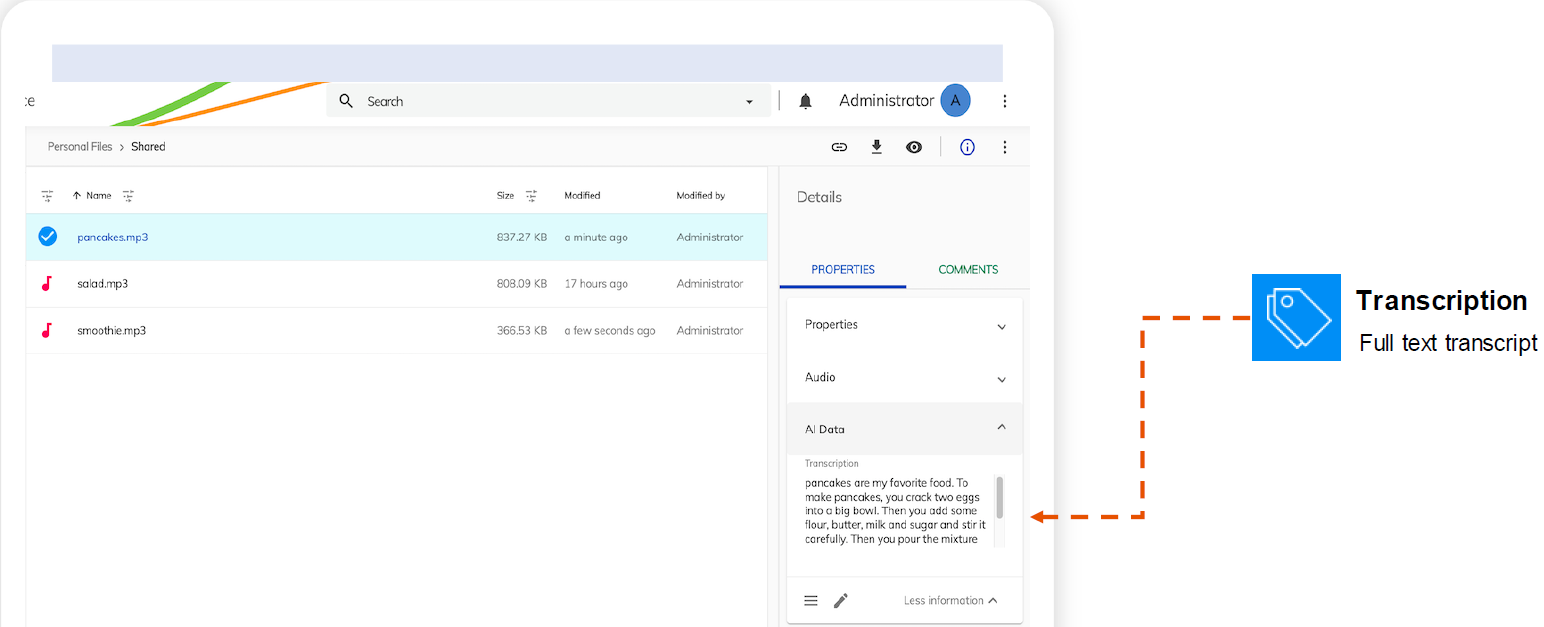Click the pencil edit properties icon

coord(841,600)
